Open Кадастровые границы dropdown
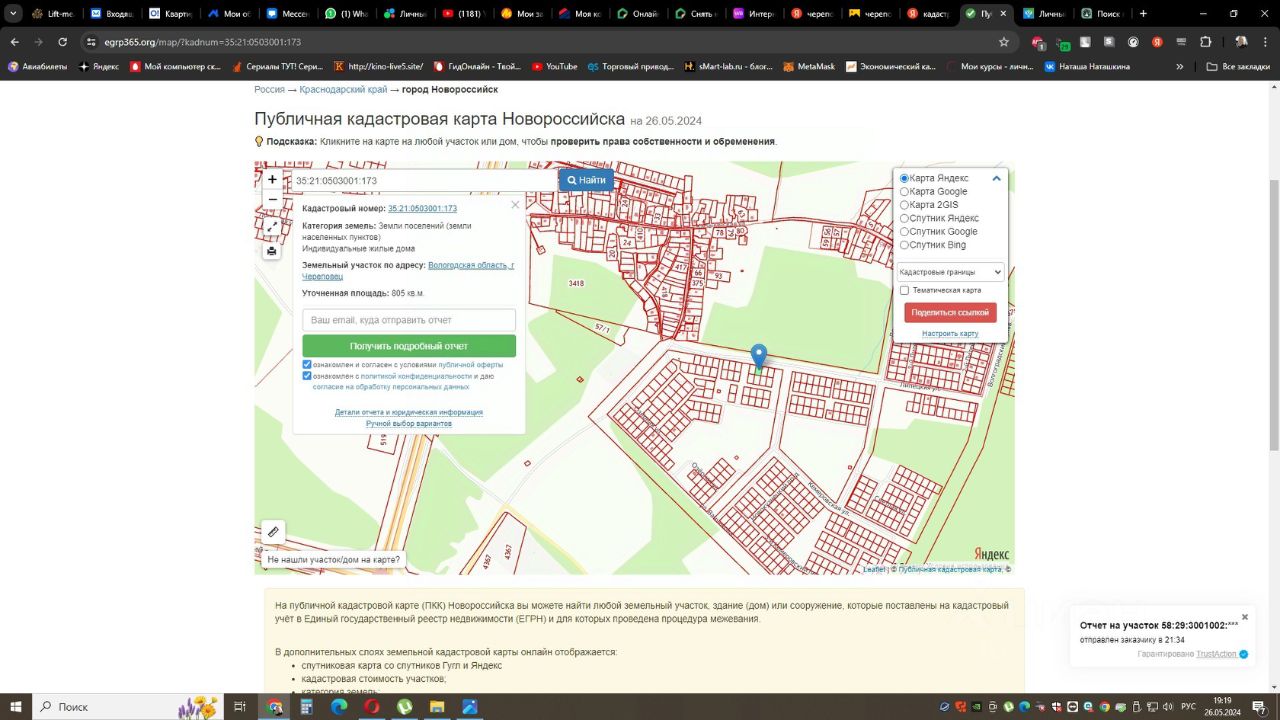 949,272
